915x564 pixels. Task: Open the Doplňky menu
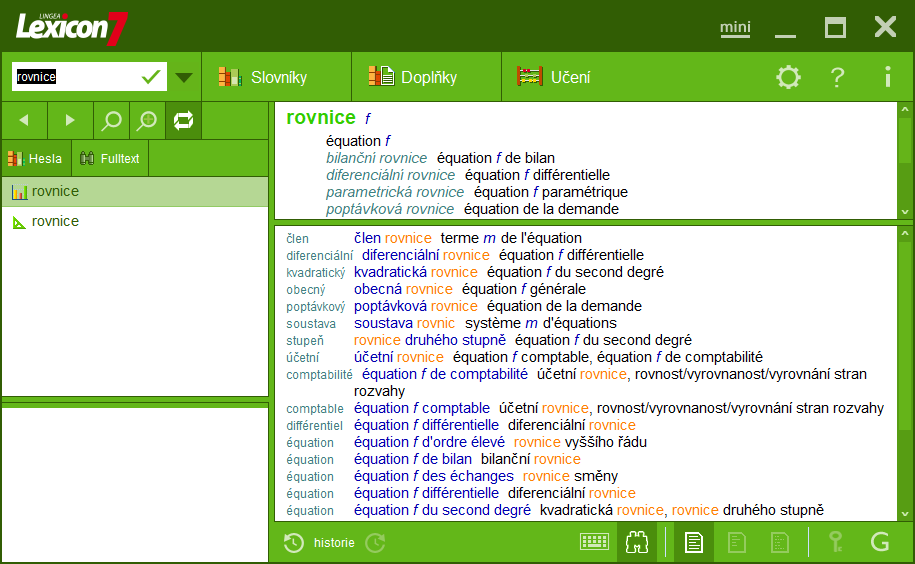click(x=413, y=77)
